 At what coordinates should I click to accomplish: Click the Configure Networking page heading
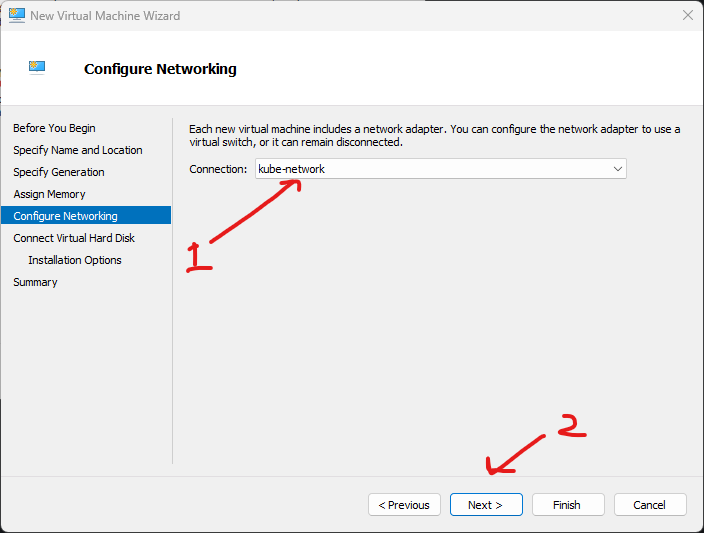point(160,69)
